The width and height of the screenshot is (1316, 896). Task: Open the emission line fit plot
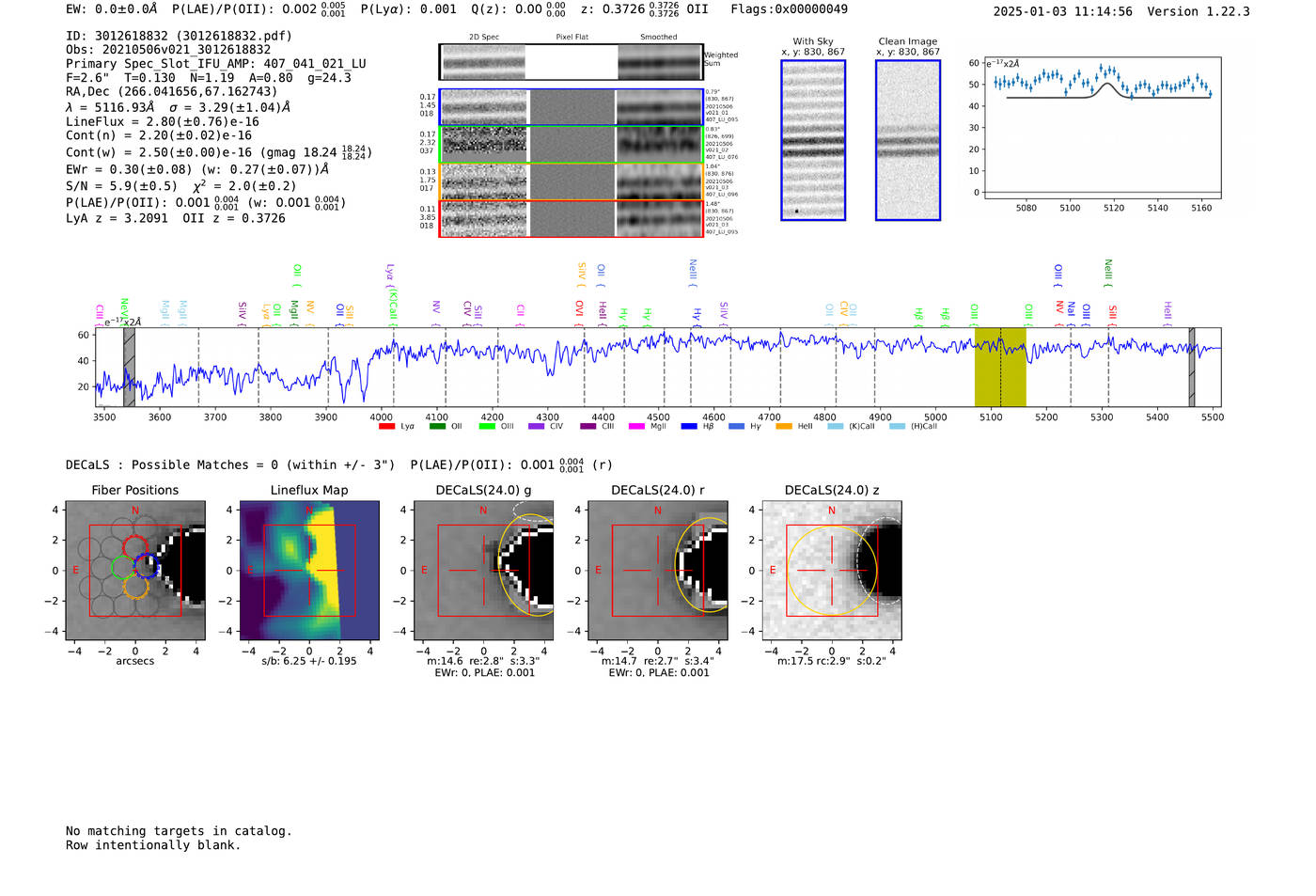click(1102, 127)
